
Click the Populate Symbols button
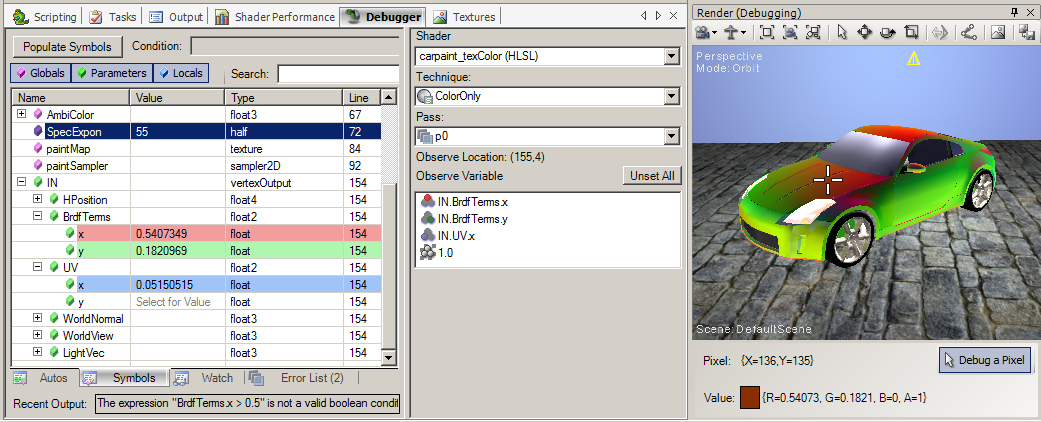(68, 47)
